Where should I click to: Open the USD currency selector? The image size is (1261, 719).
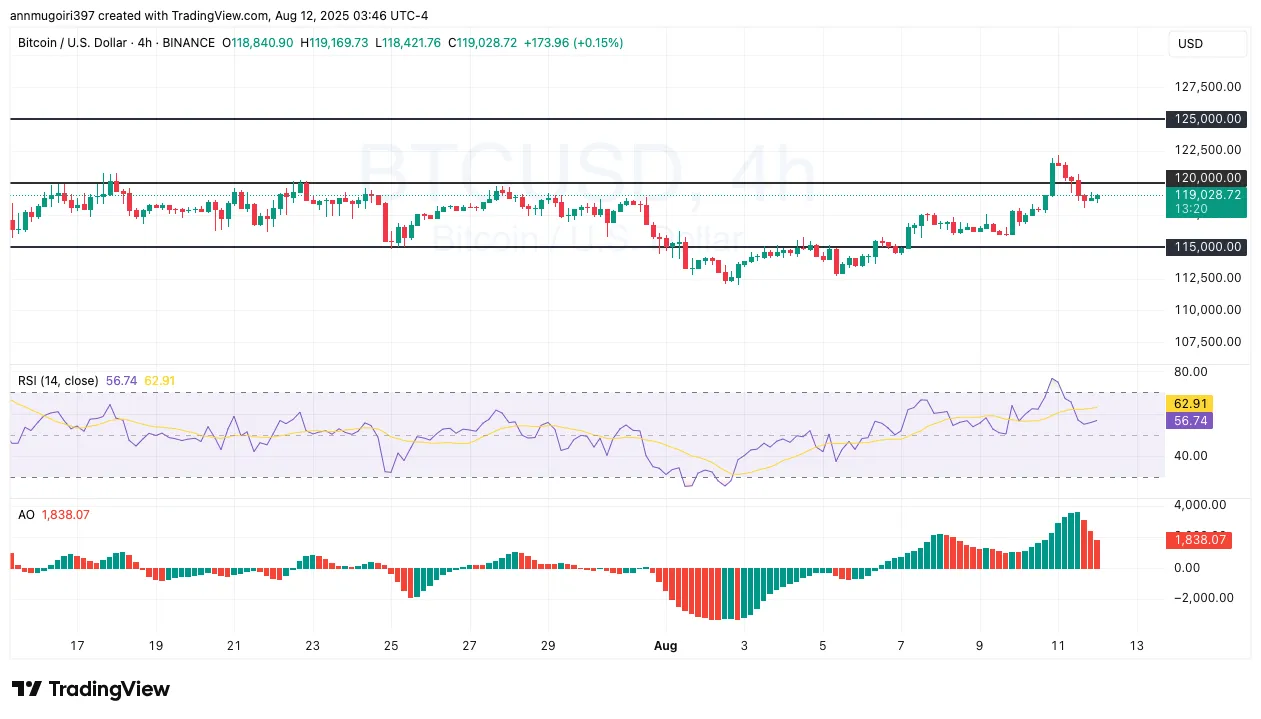(1206, 43)
